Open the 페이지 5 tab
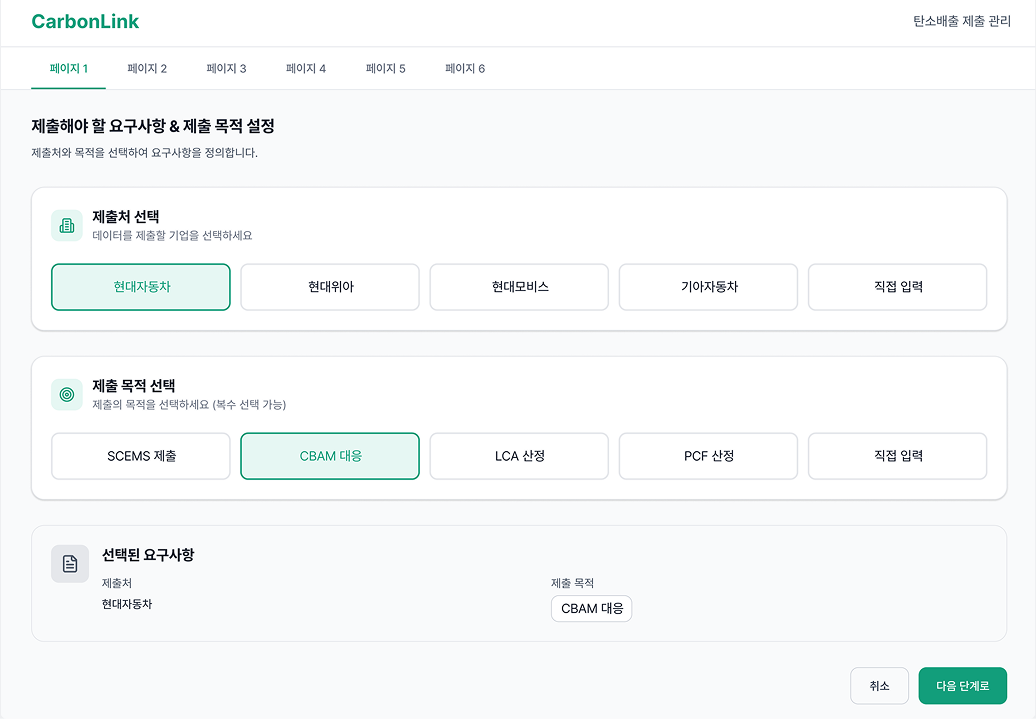This screenshot has width=1036, height=719. point(386,68)
